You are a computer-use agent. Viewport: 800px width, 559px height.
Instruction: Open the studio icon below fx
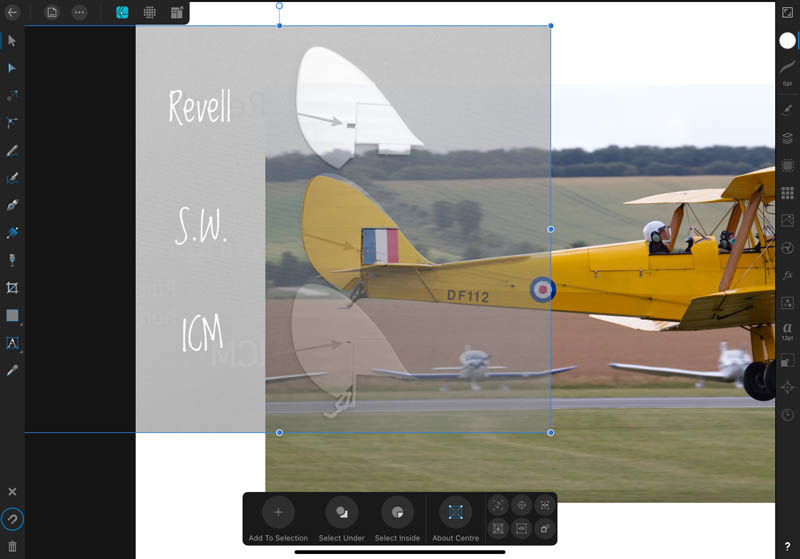[x=787, y=303]
